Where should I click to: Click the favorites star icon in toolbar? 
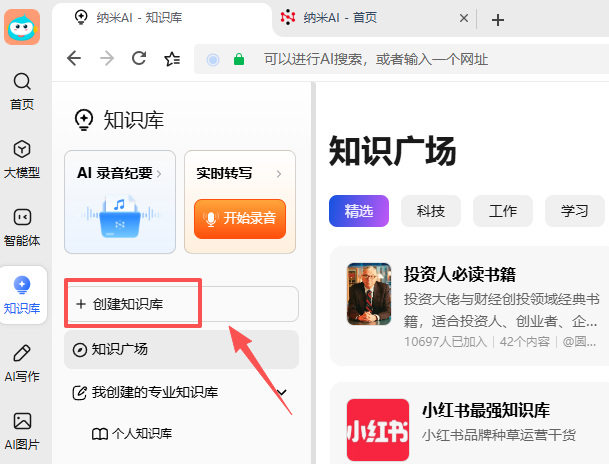pyautogui.click(x=172, y=59)
